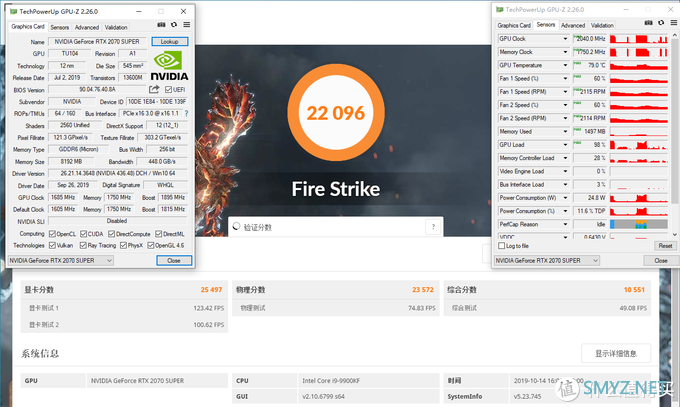Click Close button in Sensors GPU-Z window

[x=660, y=260]
